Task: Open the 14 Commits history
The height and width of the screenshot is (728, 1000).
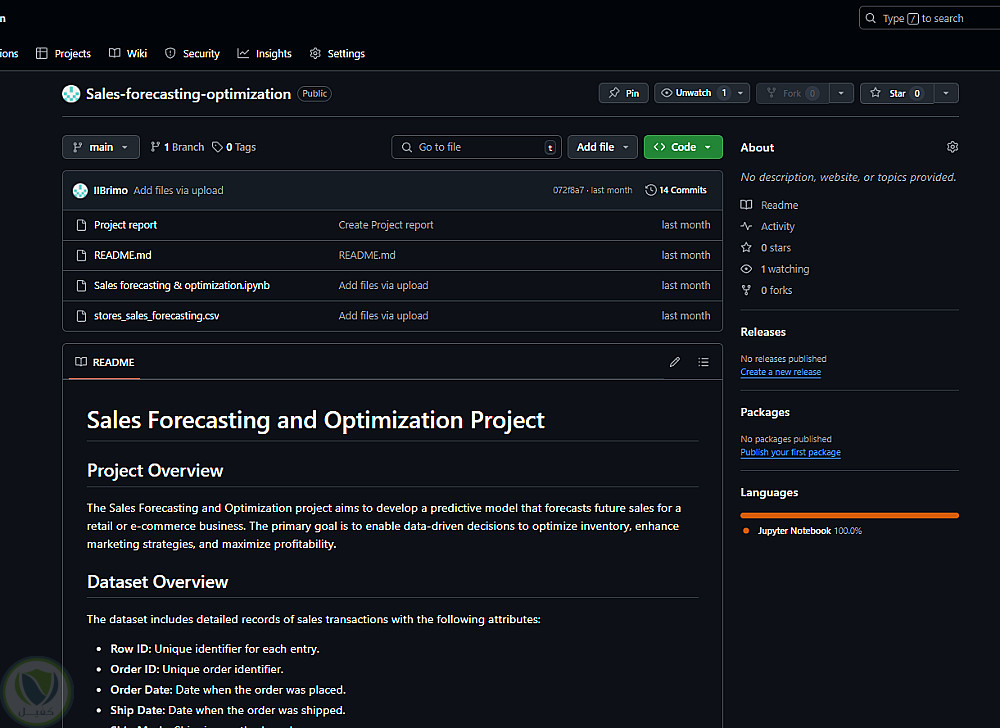Action: 676,190
